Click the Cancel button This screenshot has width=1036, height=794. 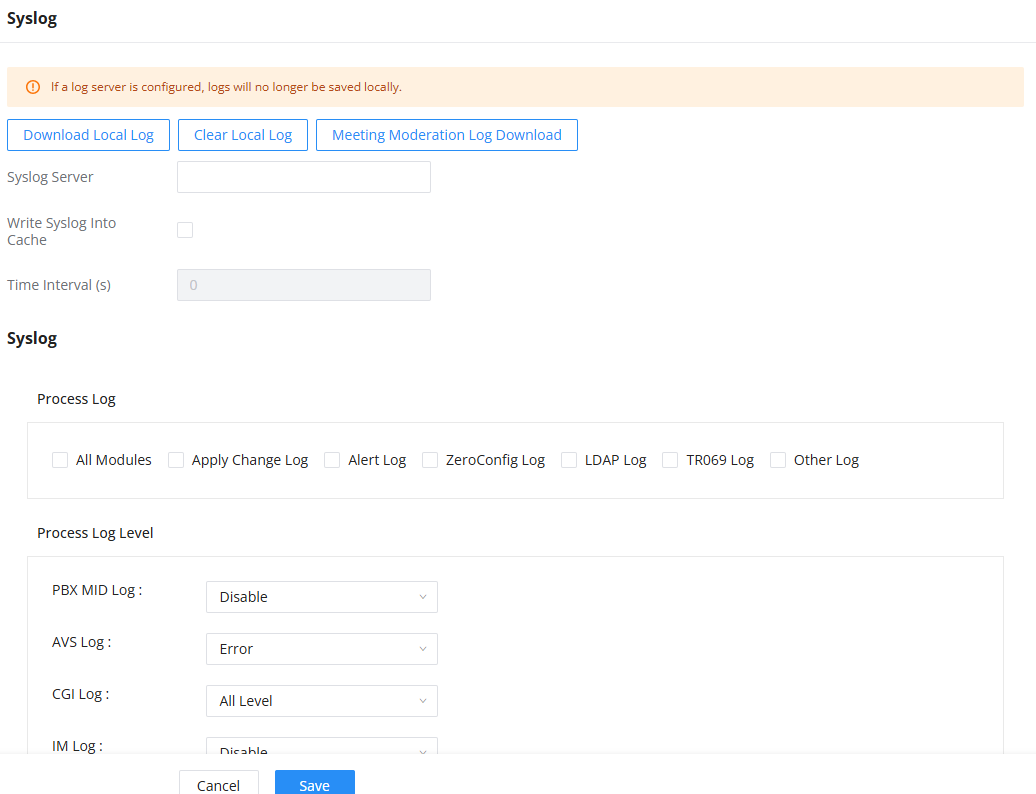click(x=219, y=783)
